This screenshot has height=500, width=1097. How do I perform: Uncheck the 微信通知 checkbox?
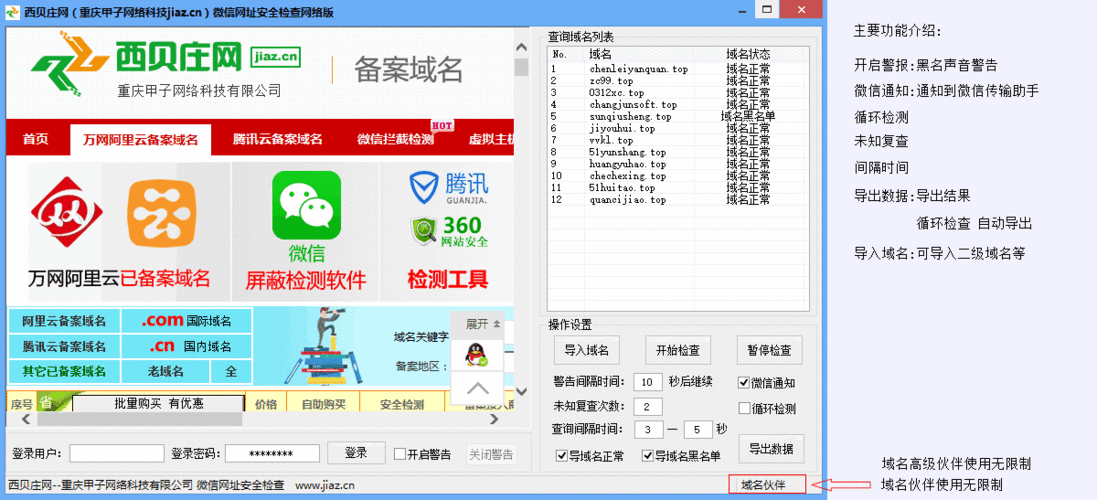coord(744,383)
